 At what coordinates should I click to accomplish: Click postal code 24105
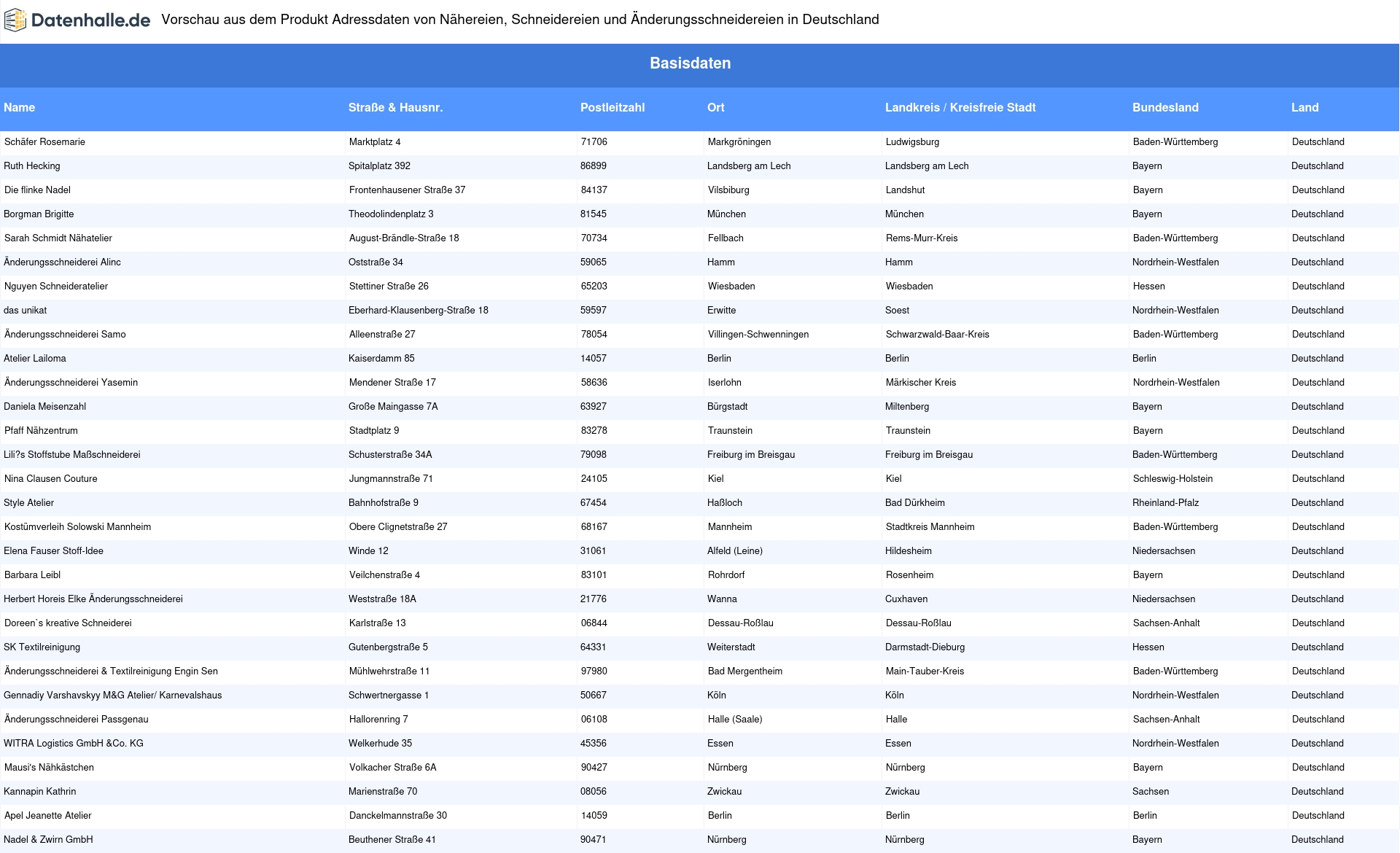594,479
